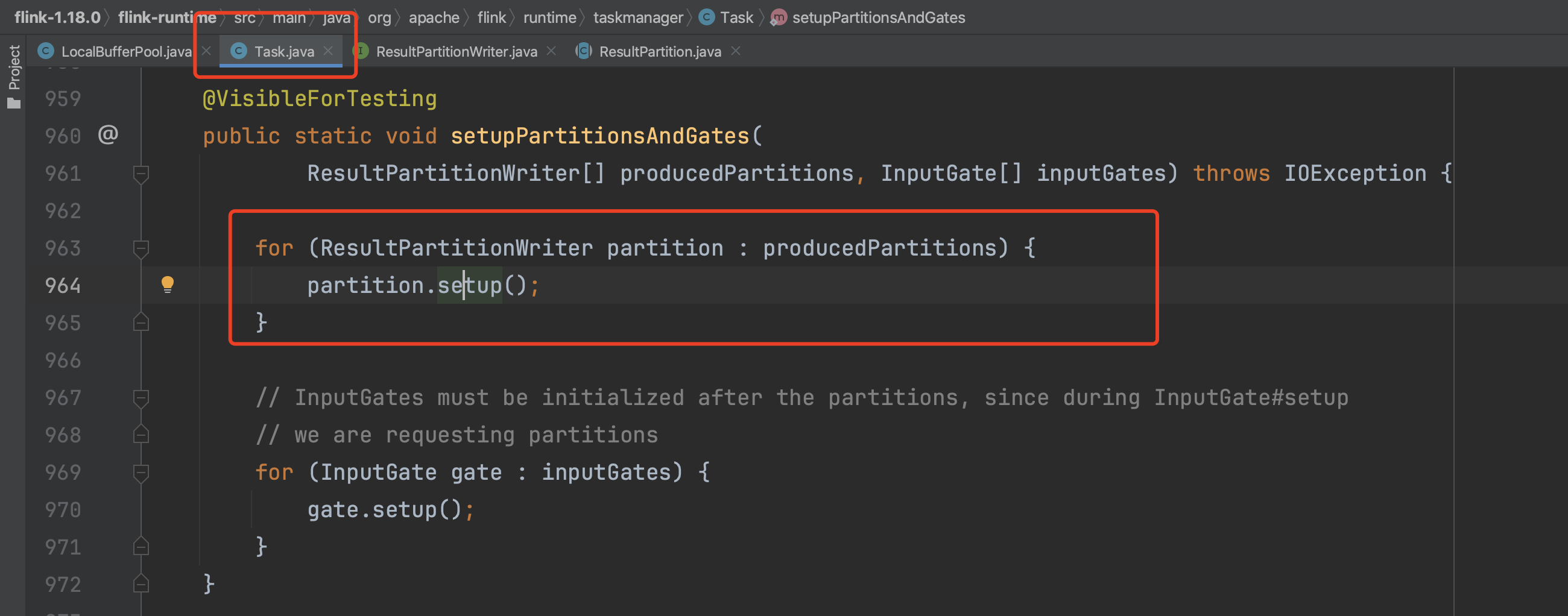Switch to ResultPartition.java tab
This screenshot has height=616, width=1568.
[x=659, y=52]
